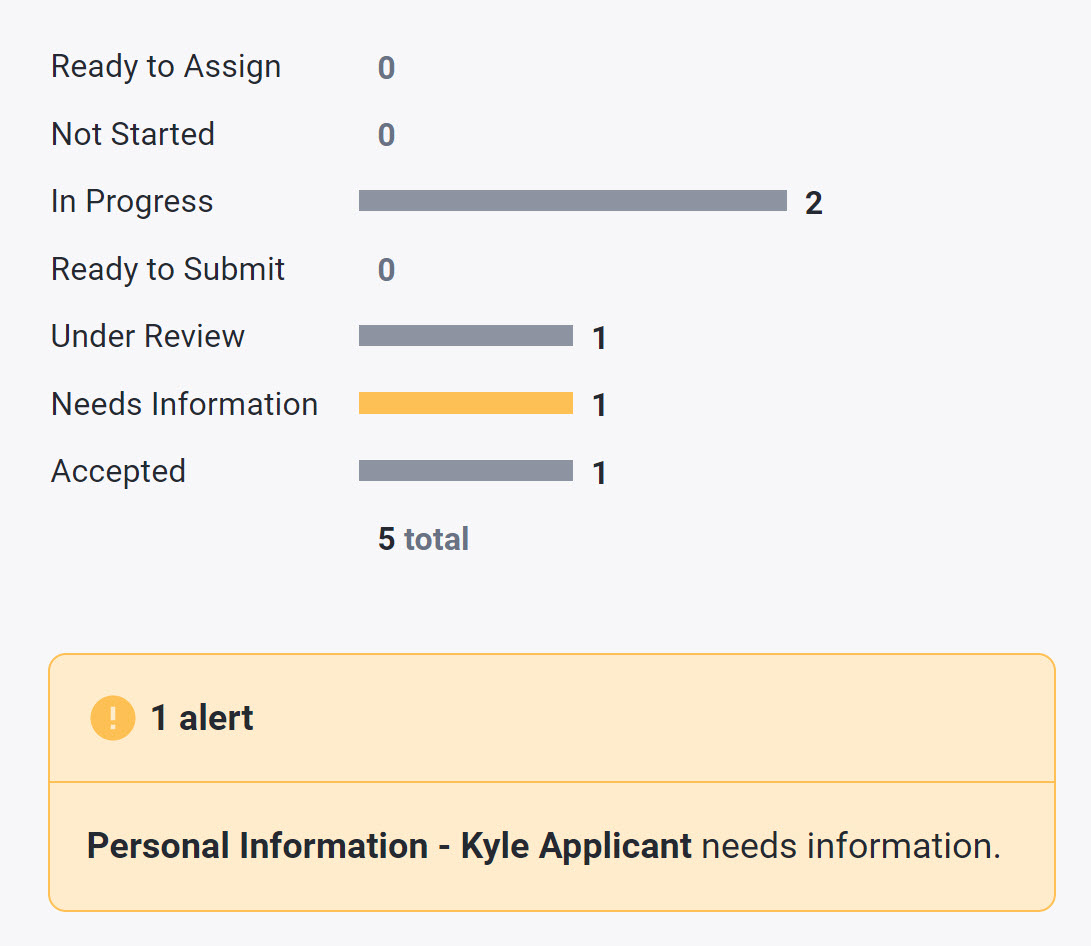Select the Accepted status label
The image size is (1091, 946).
[x=118, y=471]
